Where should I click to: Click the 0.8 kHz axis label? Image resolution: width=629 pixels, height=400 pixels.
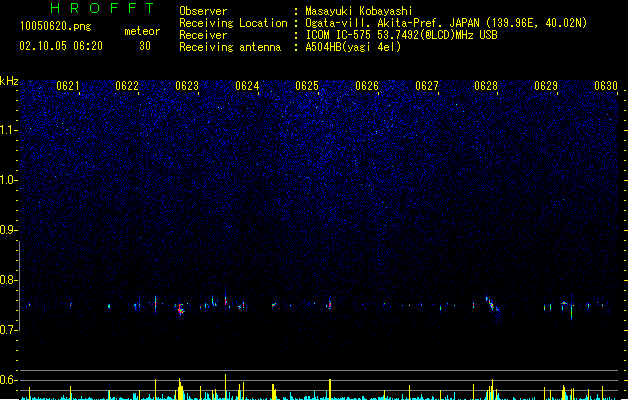[x=8, y=280]
